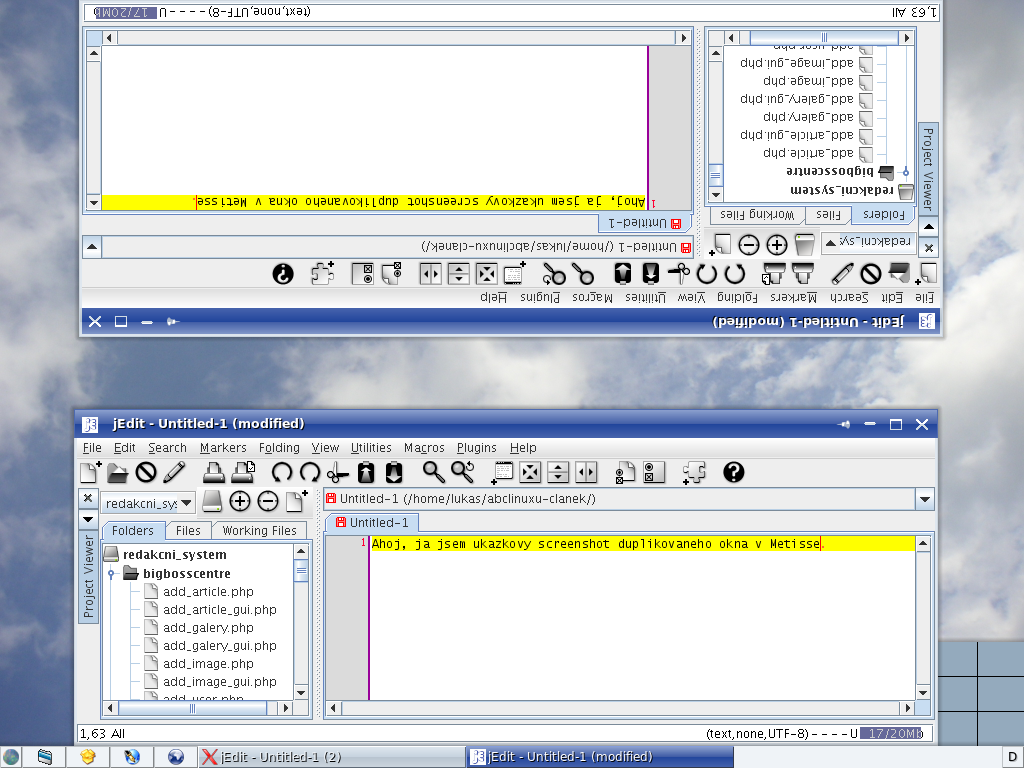Open dockable menu arrow below Project Viewer close
1024x768 pixels.
(x=88, y=520)
